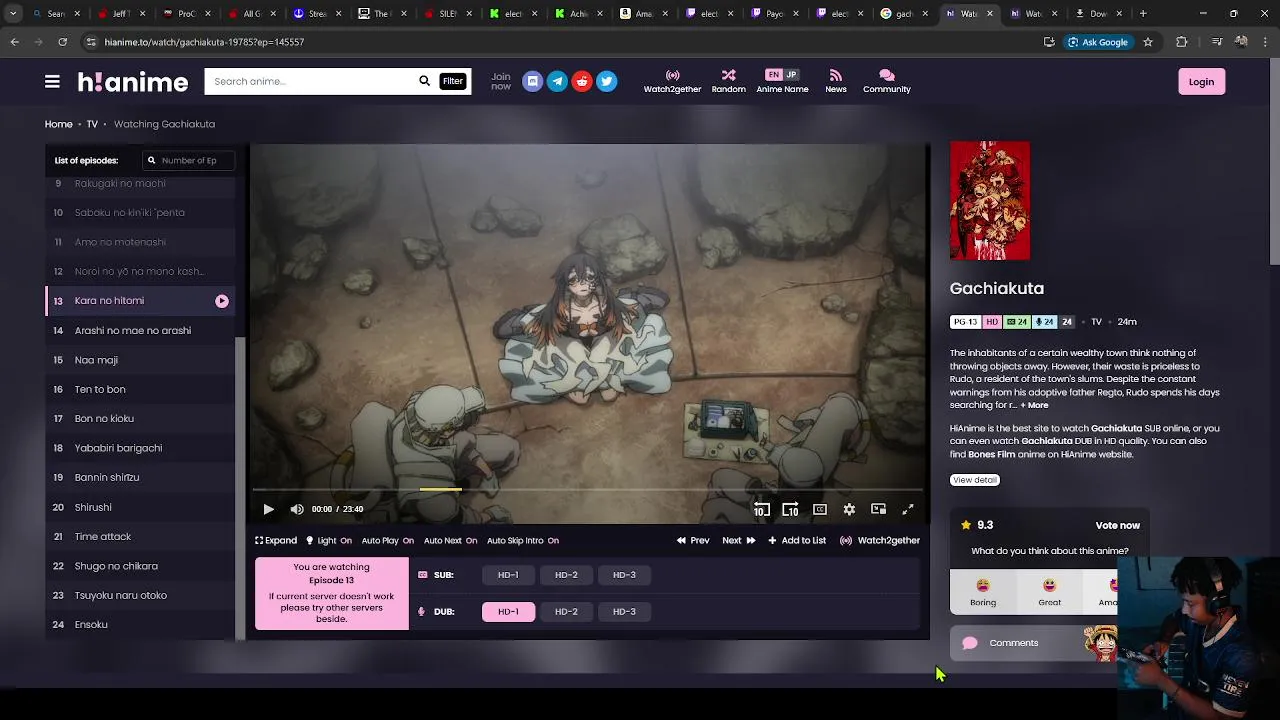Screen dimensions: 1280x720
Task: Open the Community section in the header
Action: click(x=887, y=82)
